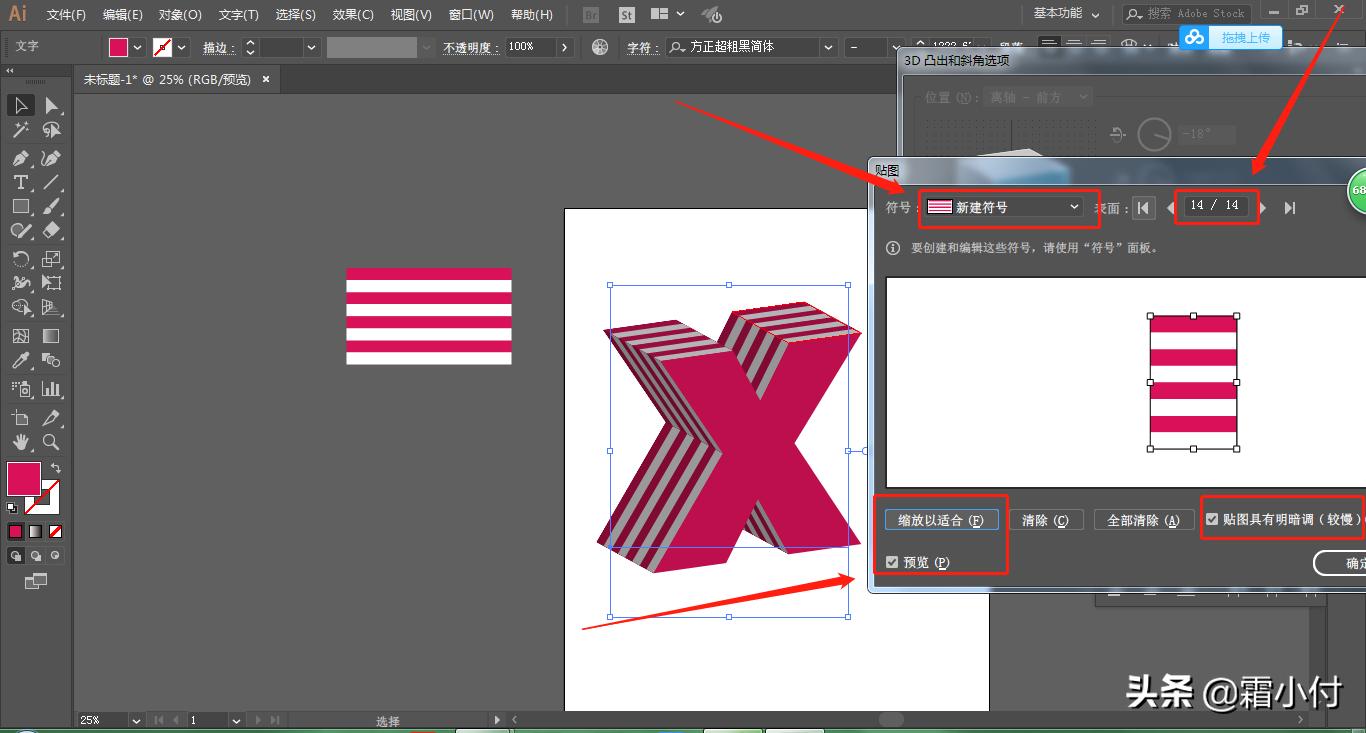The image size is (1366, 733).
Task: Select the Rotate tool
Action: [x=21, y=258]
